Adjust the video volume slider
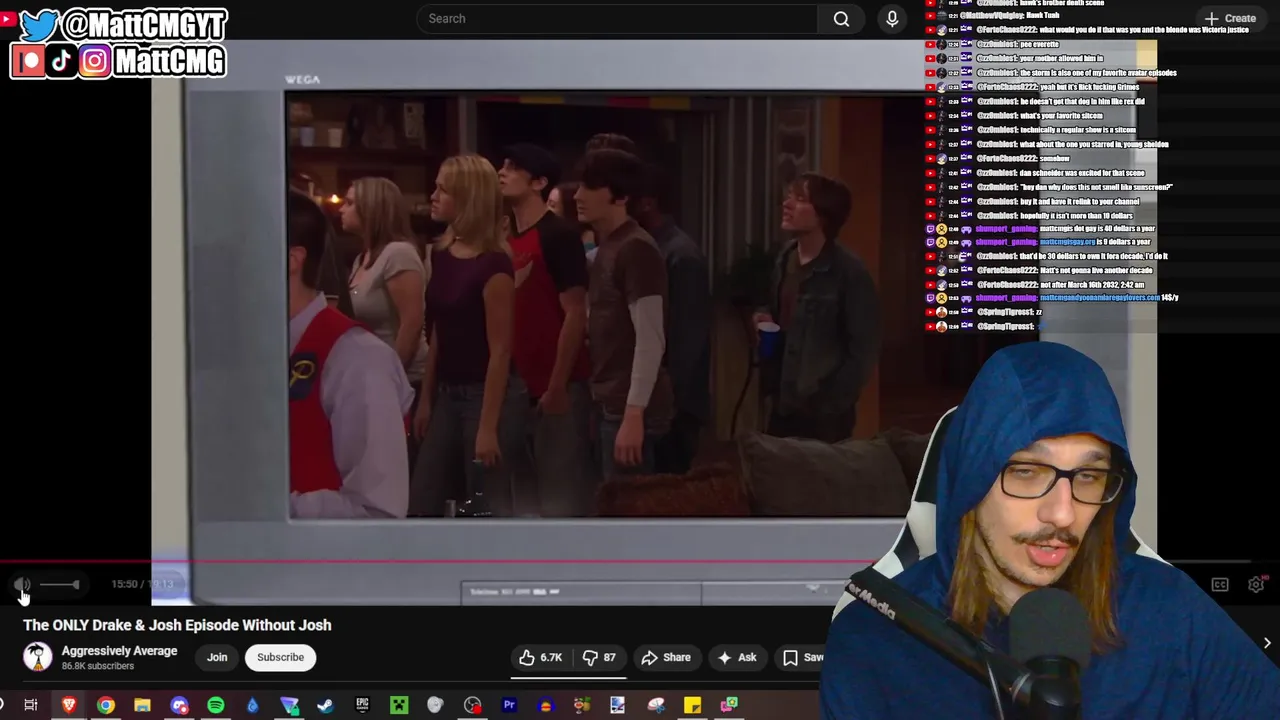1280x720 pixels. coord(59,584)
